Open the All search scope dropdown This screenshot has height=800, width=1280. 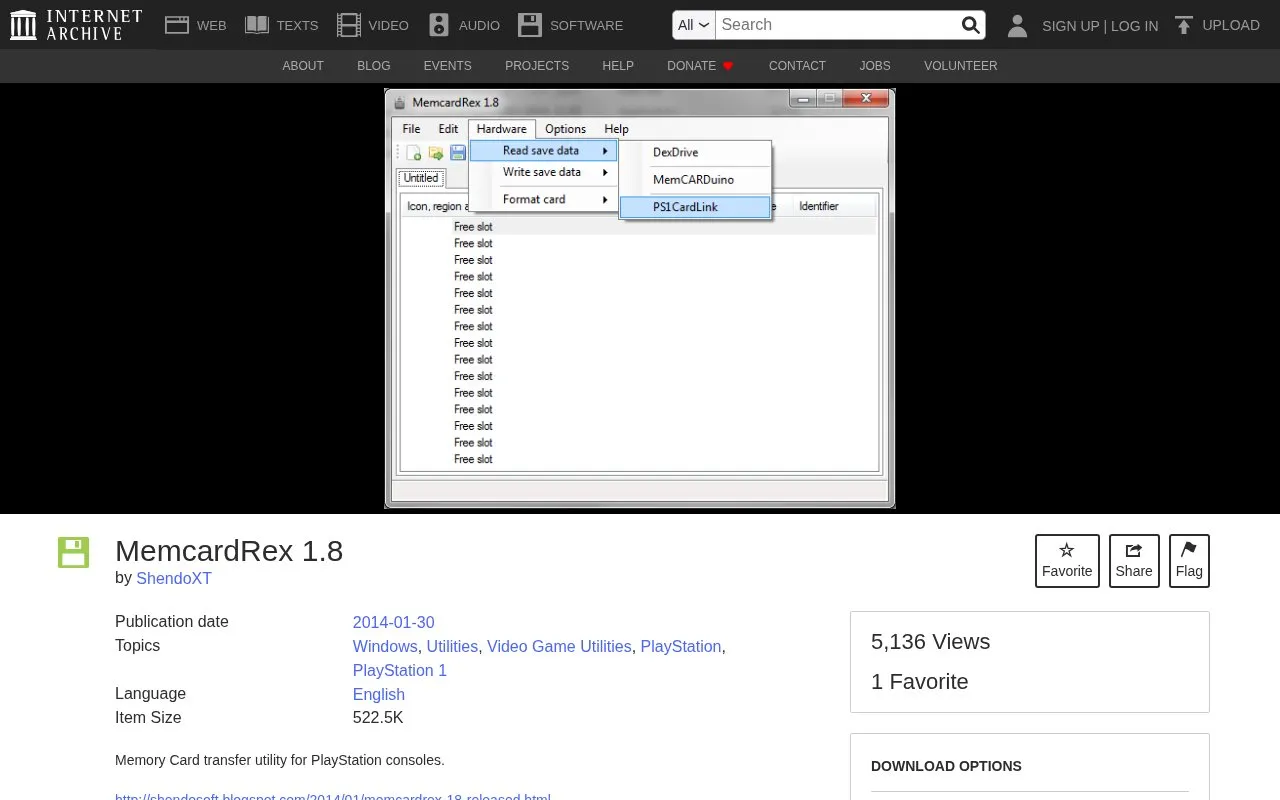coord(694,25)
